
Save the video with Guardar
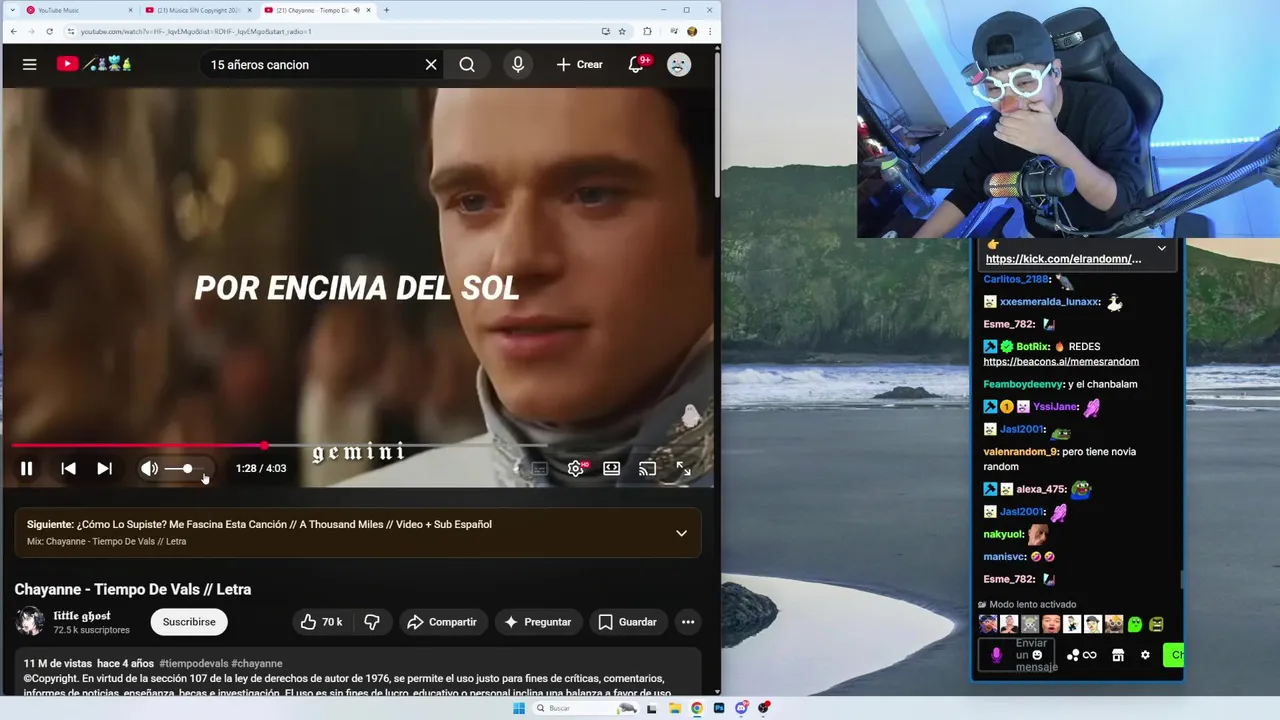[x=628, y=622]
